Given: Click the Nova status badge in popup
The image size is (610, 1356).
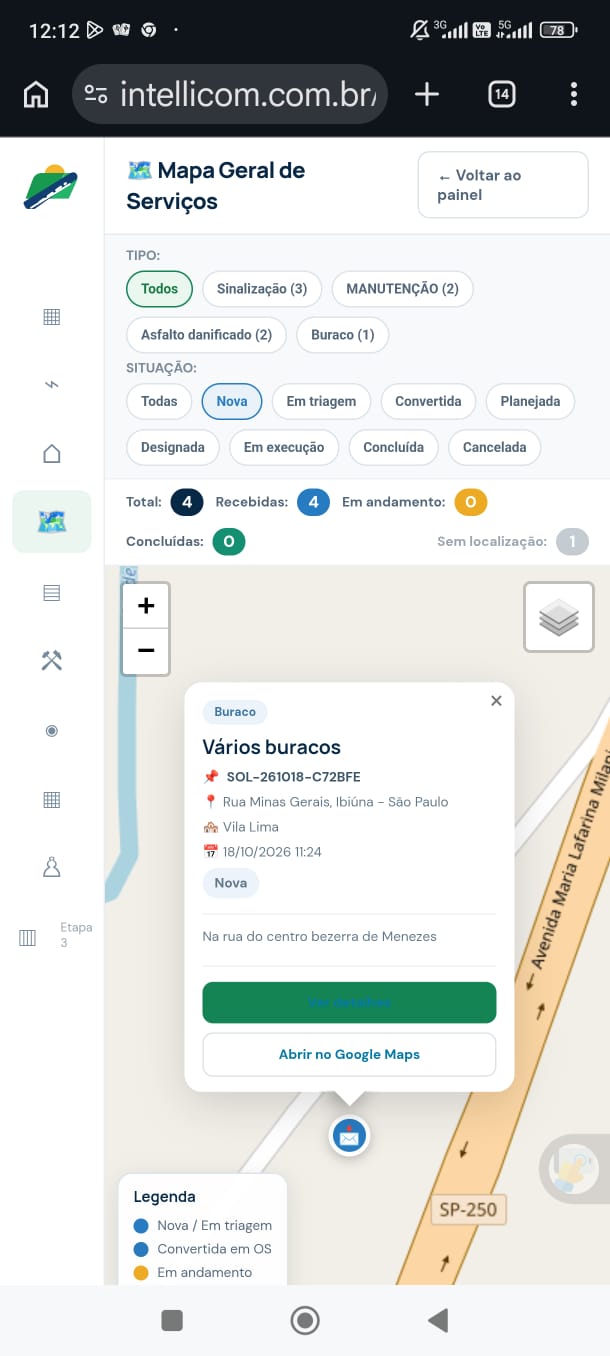Looking at the screenshot, I should coord(231,883).
